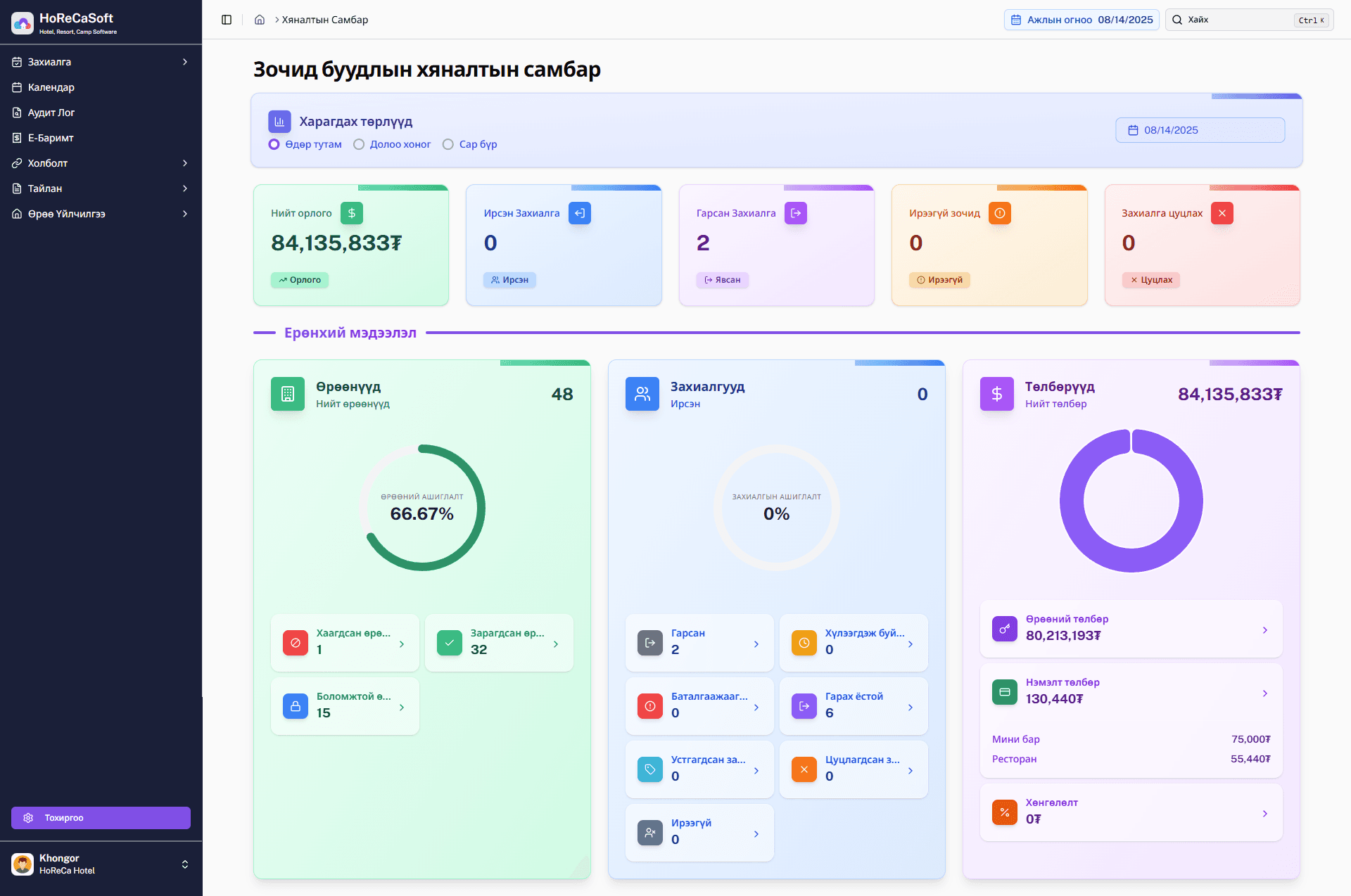
Task: Click the green Өрөөнүүд building icon
Action: pyautogui.click(x=288, y=394)
